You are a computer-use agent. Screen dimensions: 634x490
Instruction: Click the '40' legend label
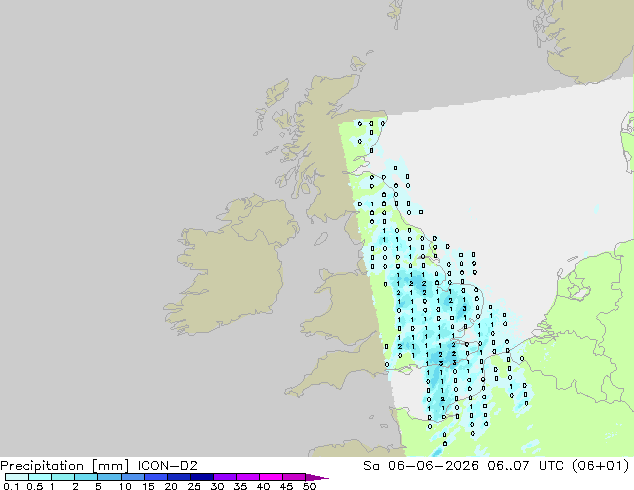coord(264,486)
